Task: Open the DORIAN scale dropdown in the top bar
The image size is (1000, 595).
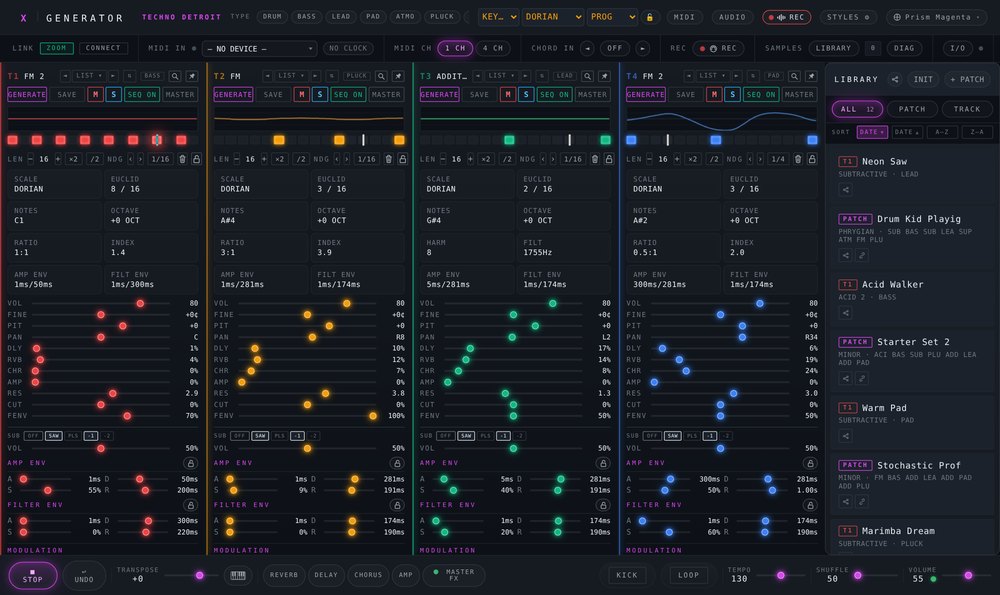Action: (x=553, y=17)
